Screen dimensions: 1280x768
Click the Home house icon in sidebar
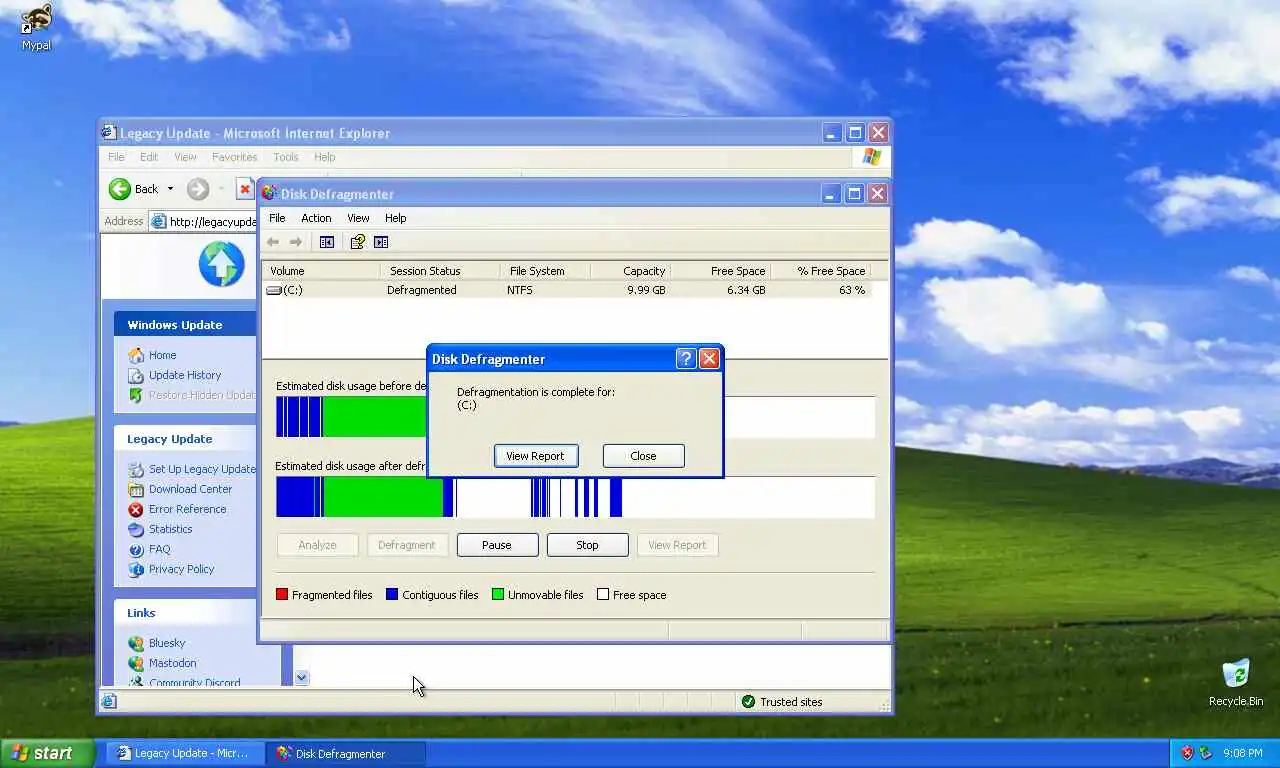136,355
